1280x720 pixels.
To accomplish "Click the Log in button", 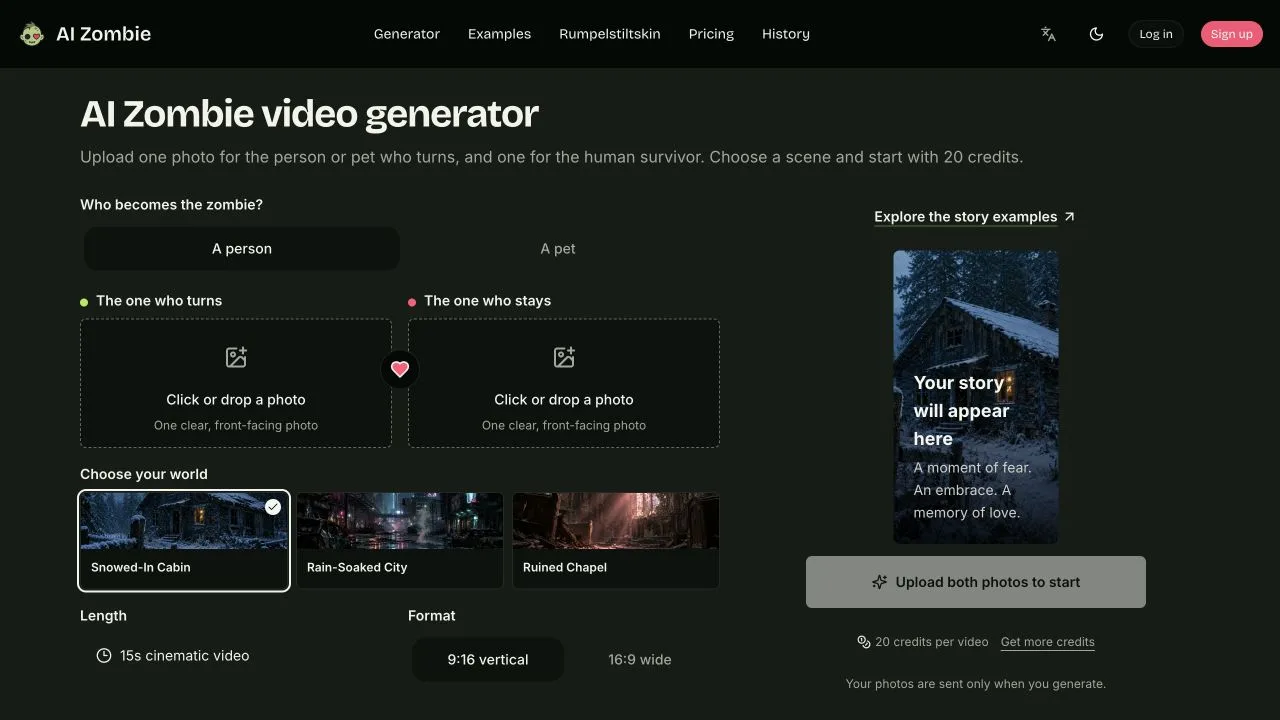I will point(1156,34).
